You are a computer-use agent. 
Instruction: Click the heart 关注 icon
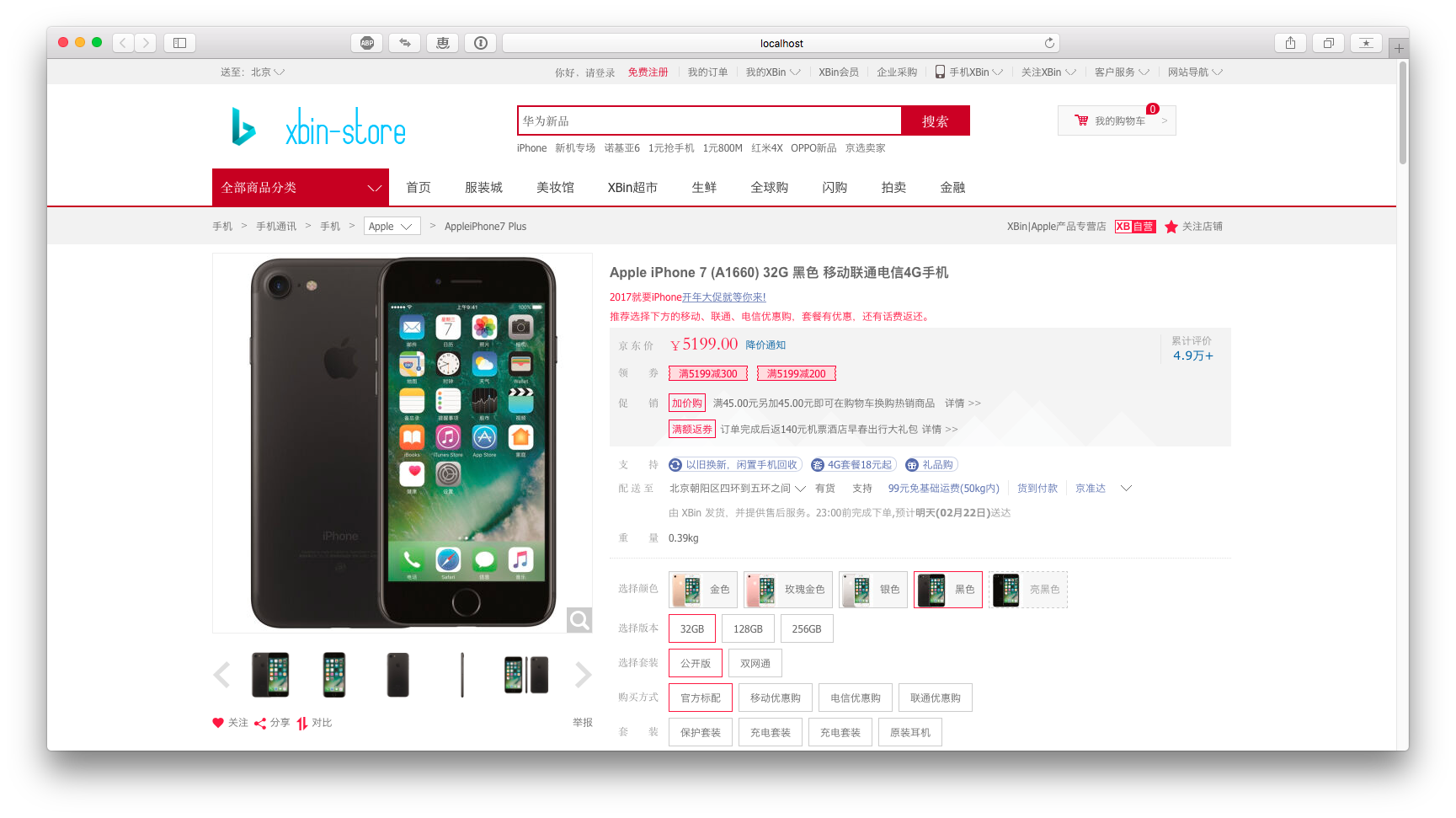(218, 723)
